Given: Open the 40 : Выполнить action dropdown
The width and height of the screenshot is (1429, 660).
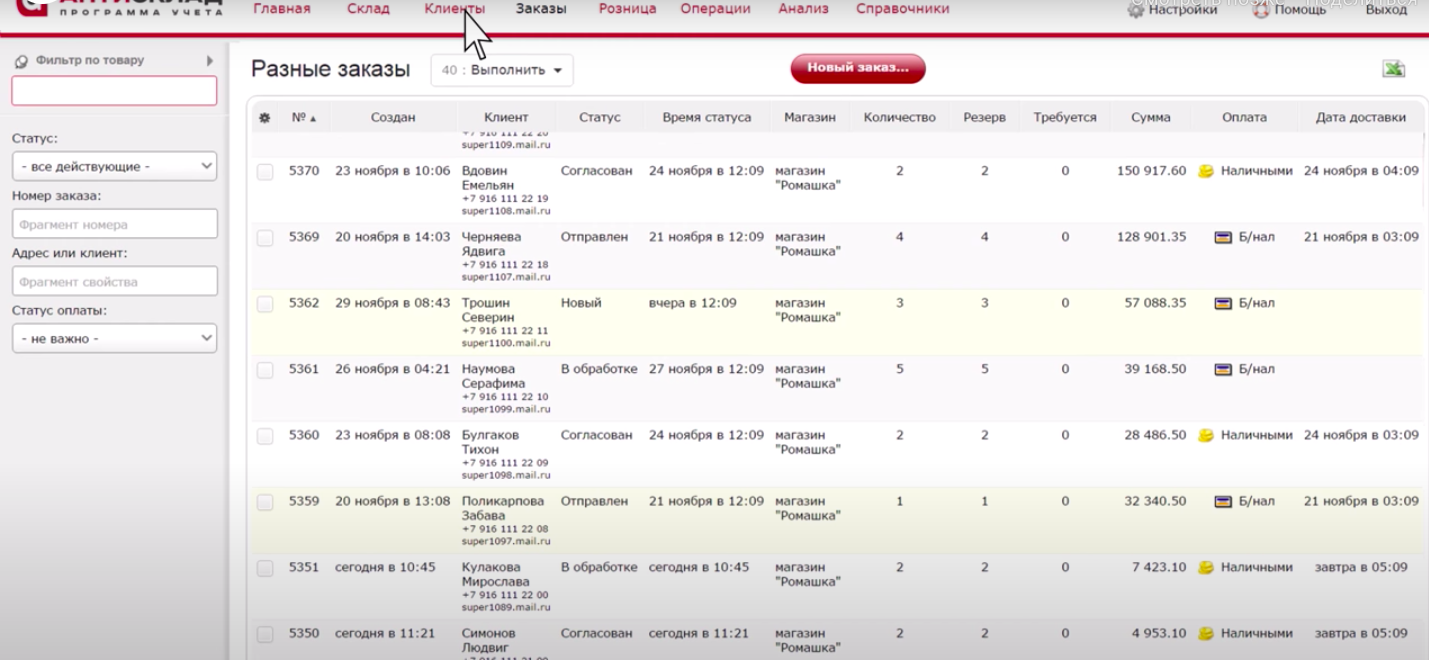Looking at the screenshot, I should click(502, 70).
